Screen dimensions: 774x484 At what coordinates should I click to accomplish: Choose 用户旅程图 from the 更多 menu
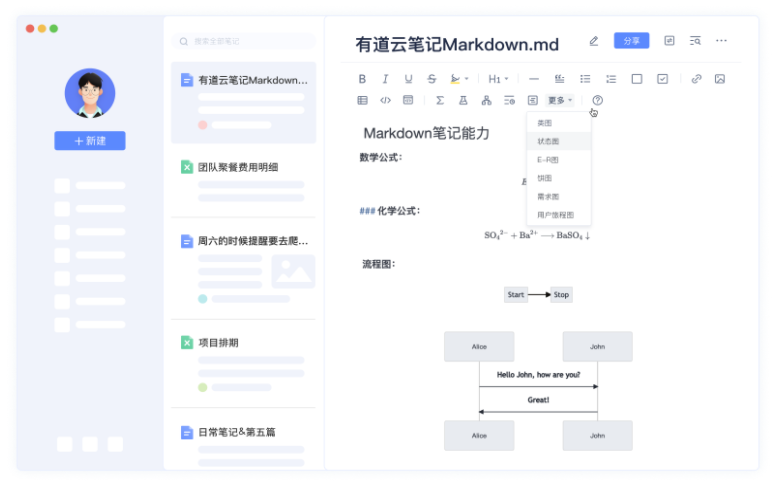(x=559, y=215)
